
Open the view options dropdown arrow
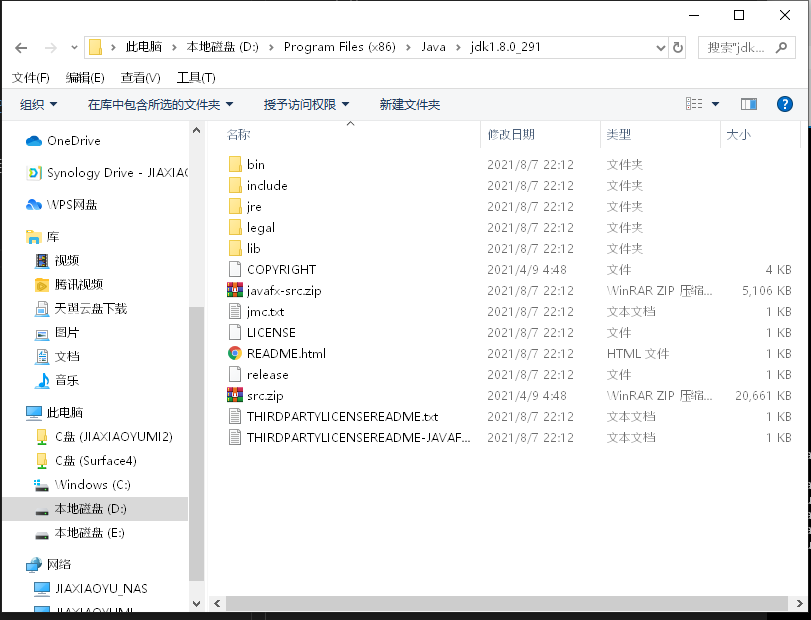pyautogui.click(x=715, y=104)
